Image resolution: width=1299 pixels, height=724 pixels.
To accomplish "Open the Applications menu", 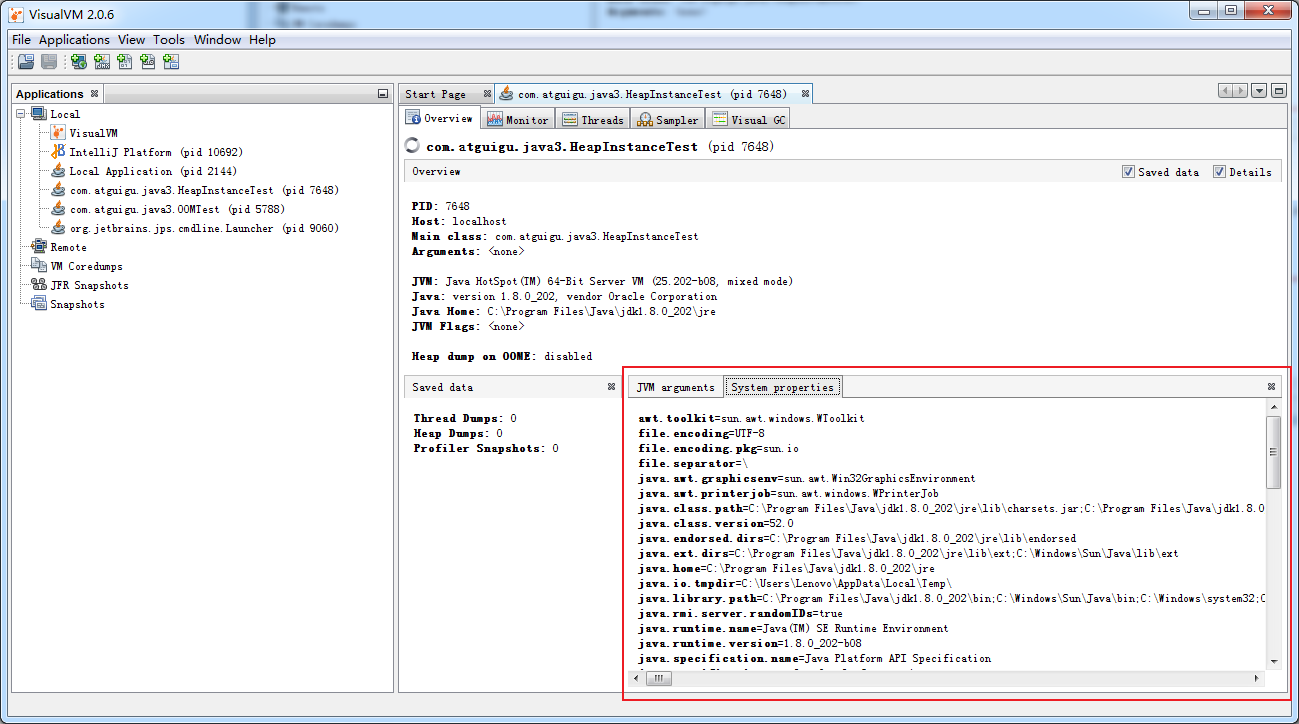I will 74,40.
